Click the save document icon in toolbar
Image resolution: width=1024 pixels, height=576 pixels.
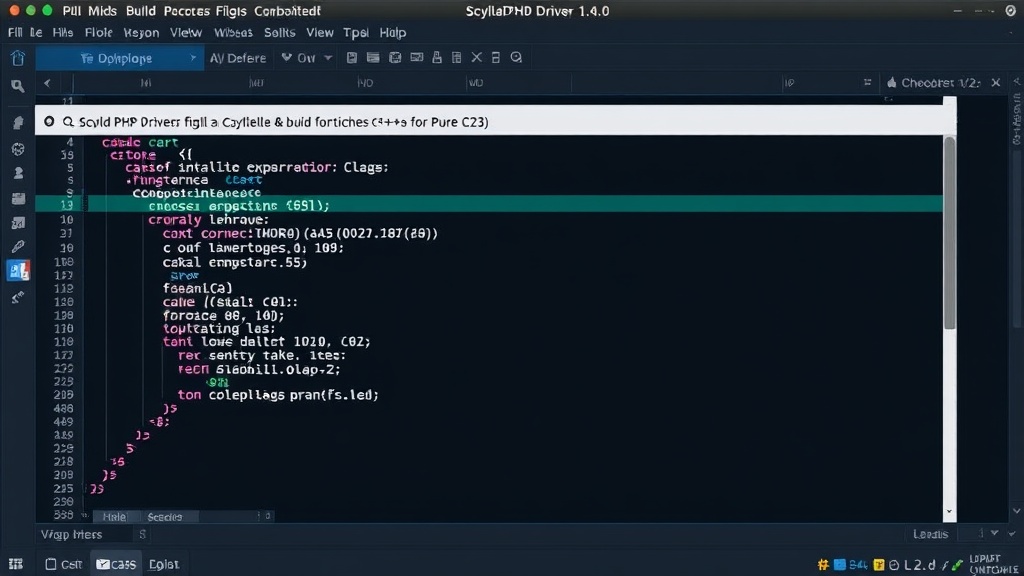point(351,57)
